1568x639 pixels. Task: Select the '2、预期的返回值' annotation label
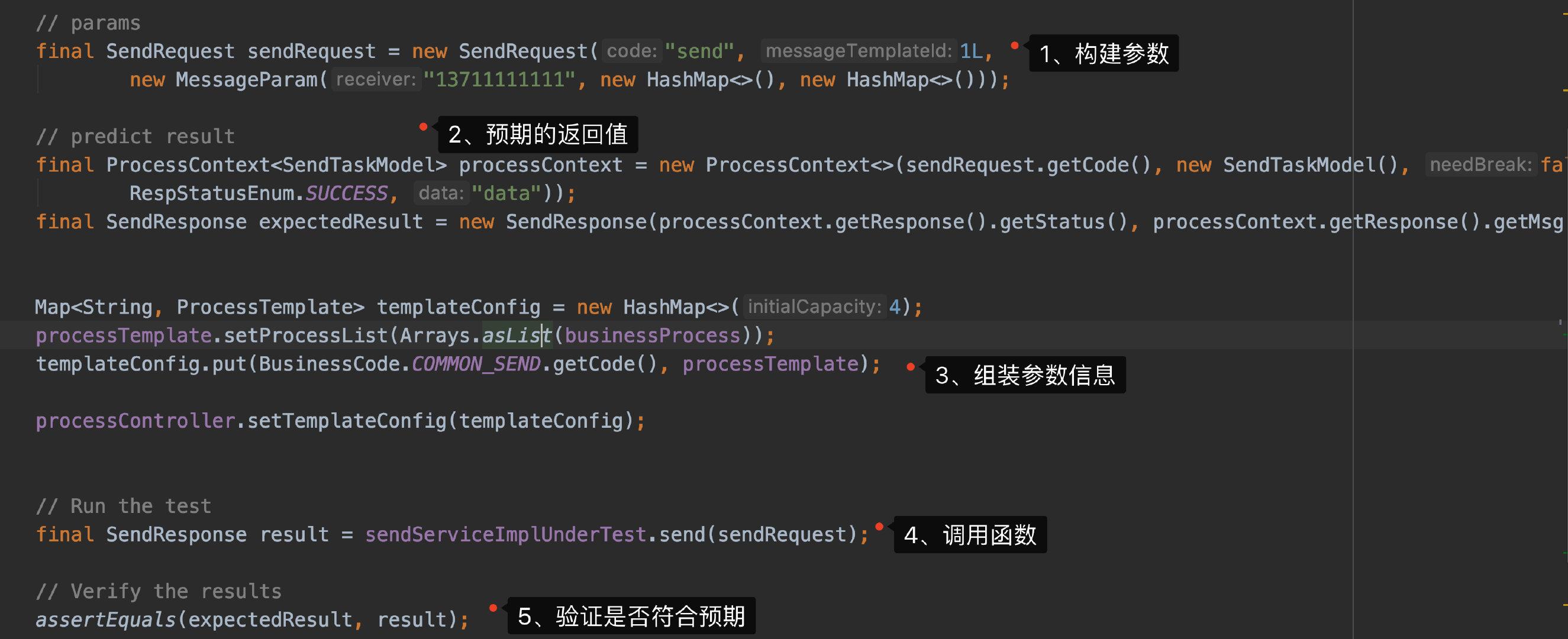[537, 134]
